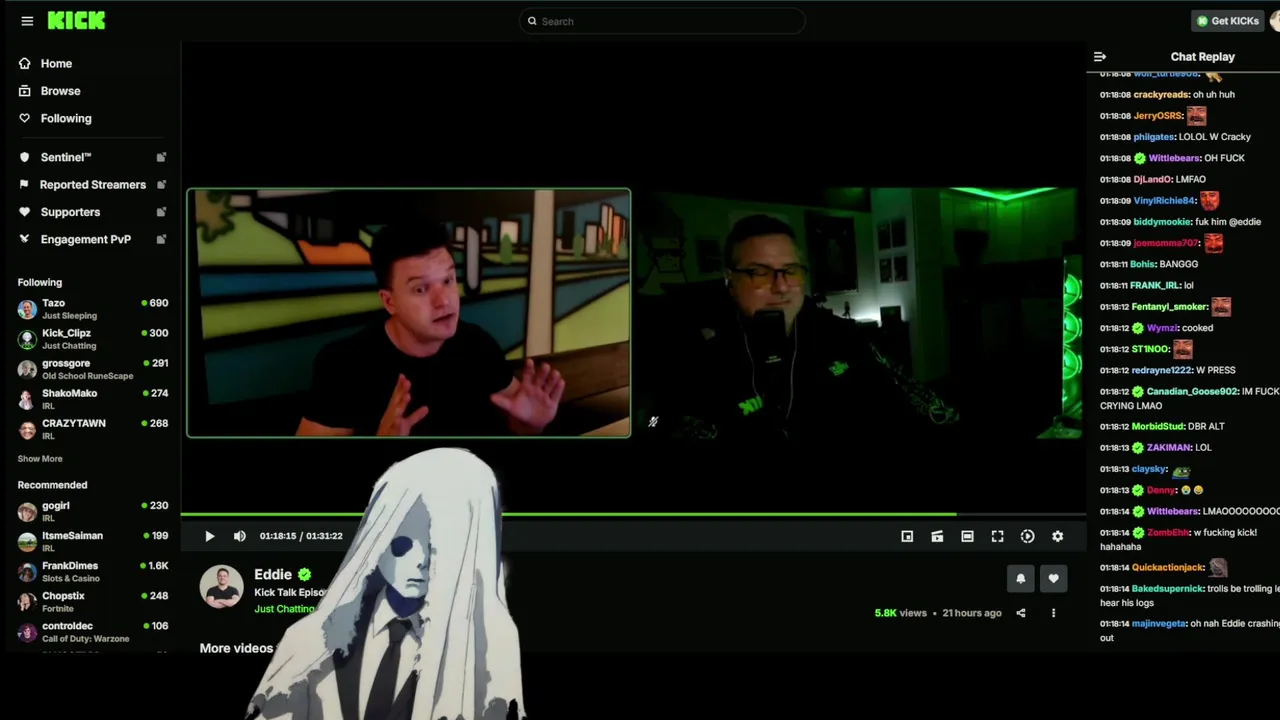Open recommended channel gogirl
The width and height of the screenshot is (1280, 720).
[x=92, y=512]
